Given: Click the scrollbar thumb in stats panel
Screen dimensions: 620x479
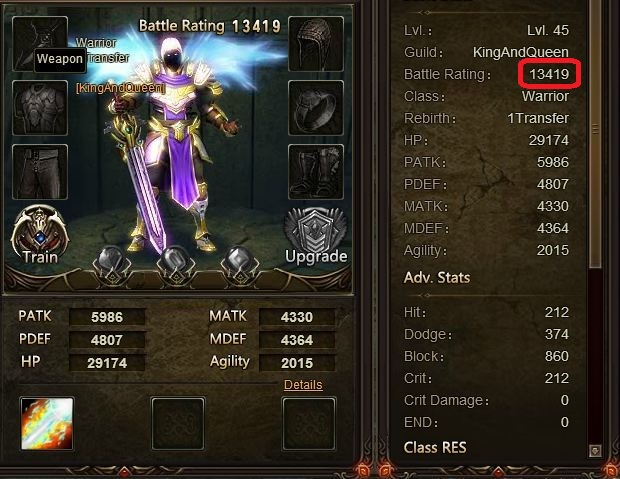Looking at the screenshot, I should (595, 131).
